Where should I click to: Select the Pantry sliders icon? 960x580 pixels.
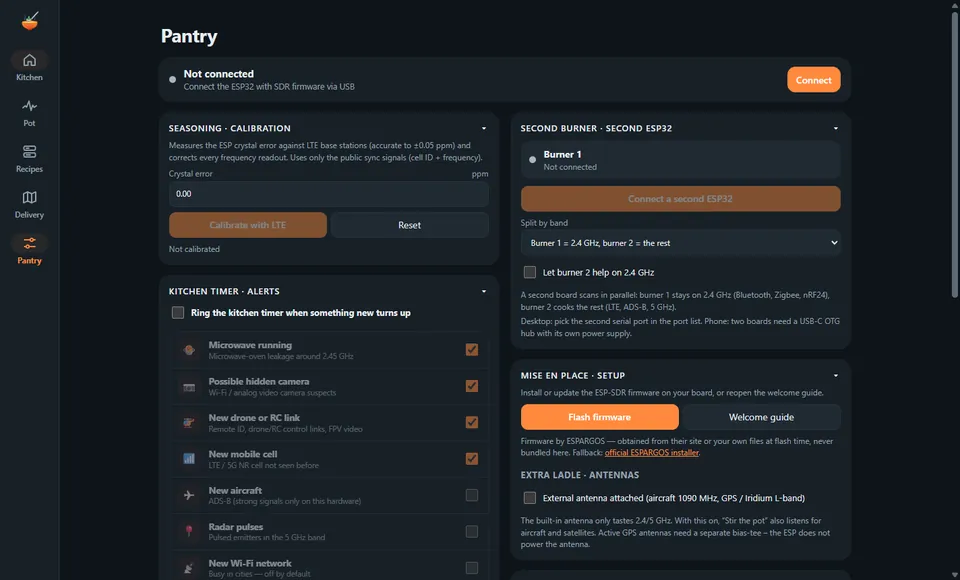(29, 243)
